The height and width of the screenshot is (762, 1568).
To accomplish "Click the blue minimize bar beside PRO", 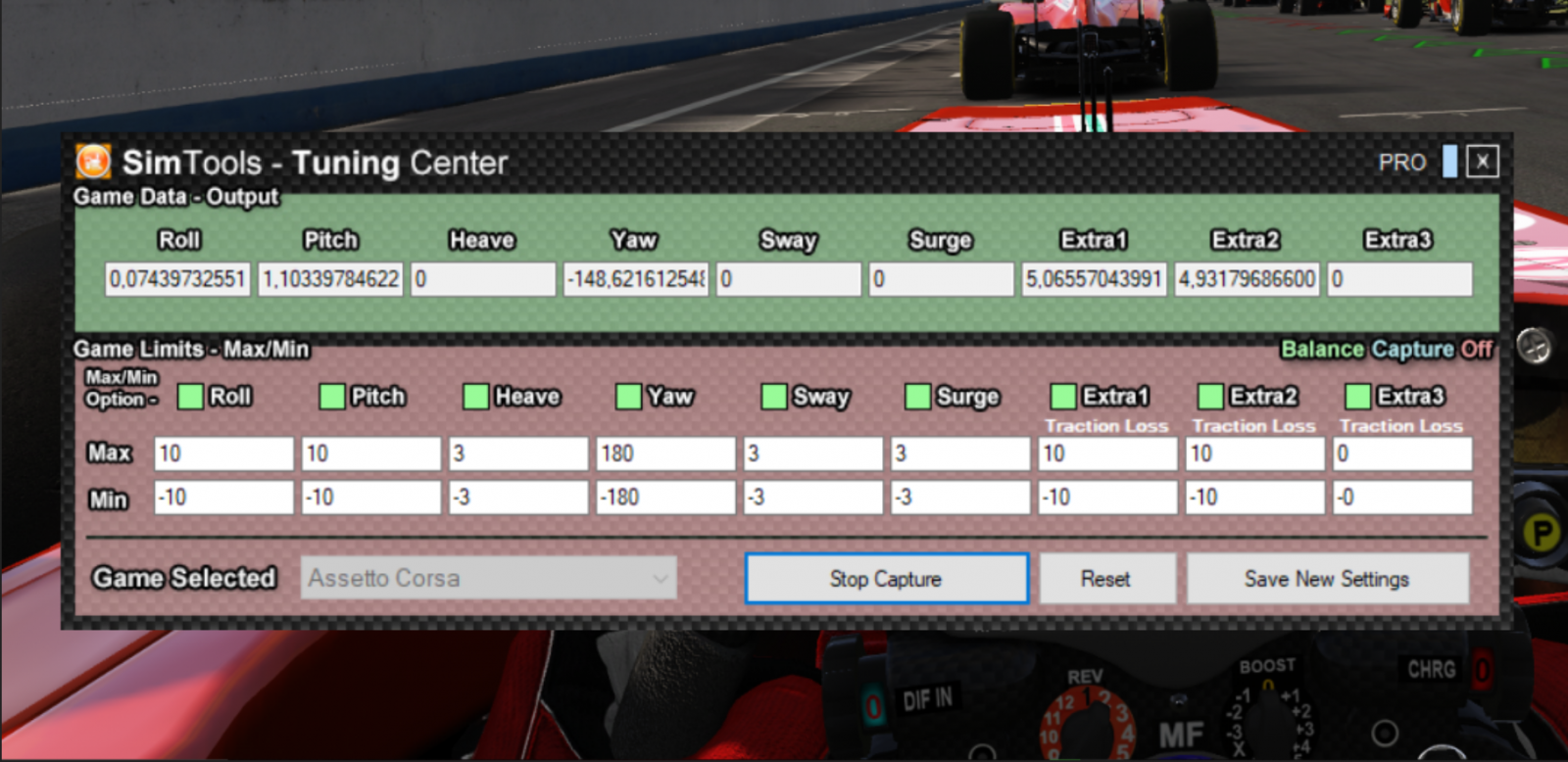I will tap(1449, 162).
